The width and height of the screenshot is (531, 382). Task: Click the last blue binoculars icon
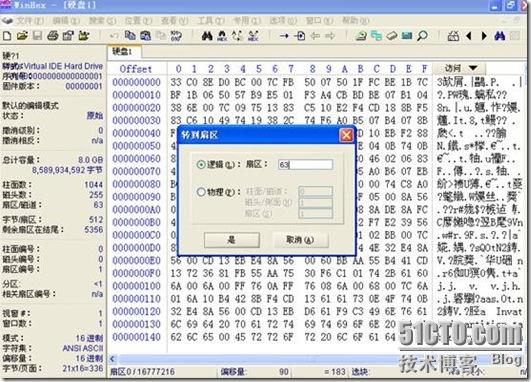(500, 36)
